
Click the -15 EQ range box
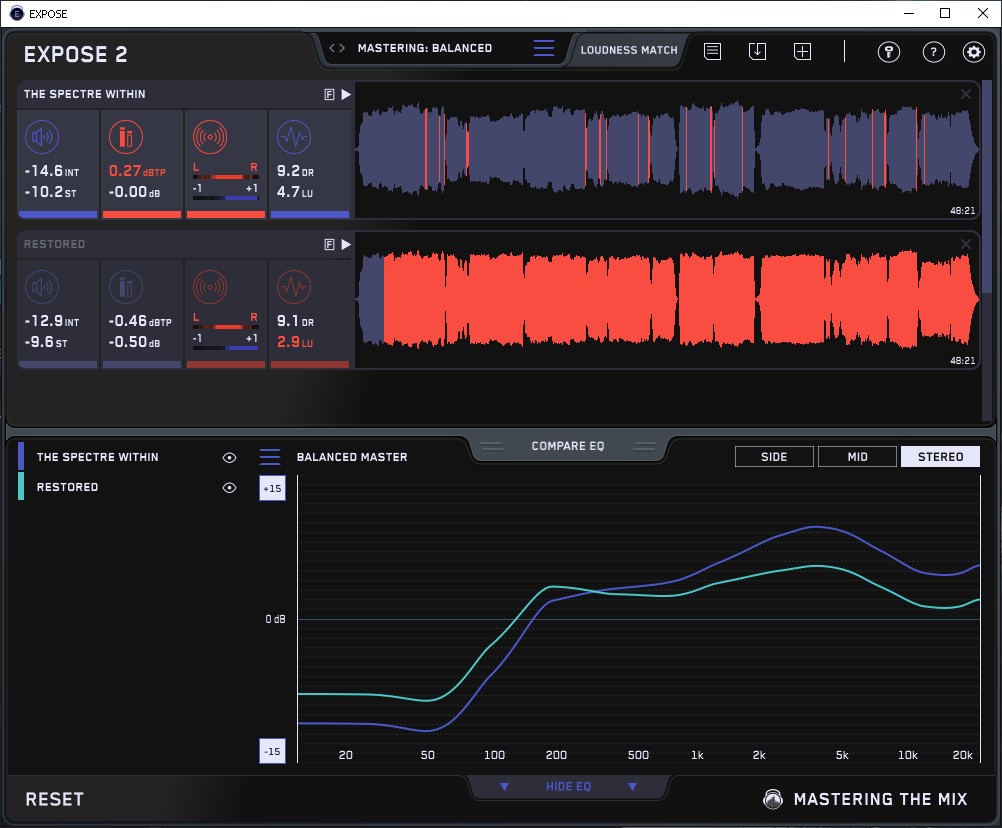point(272,751)
